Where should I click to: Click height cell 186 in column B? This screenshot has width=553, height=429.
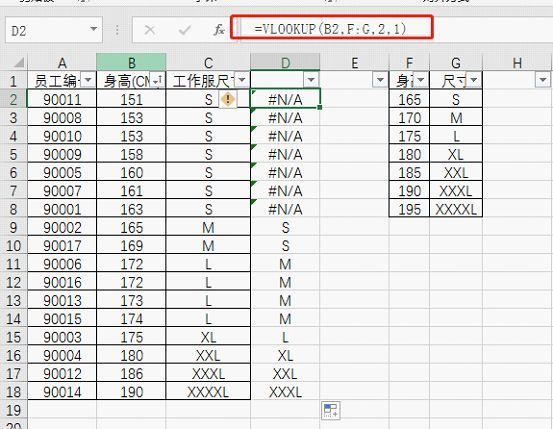pyautogui.click(x=131, y=374)
